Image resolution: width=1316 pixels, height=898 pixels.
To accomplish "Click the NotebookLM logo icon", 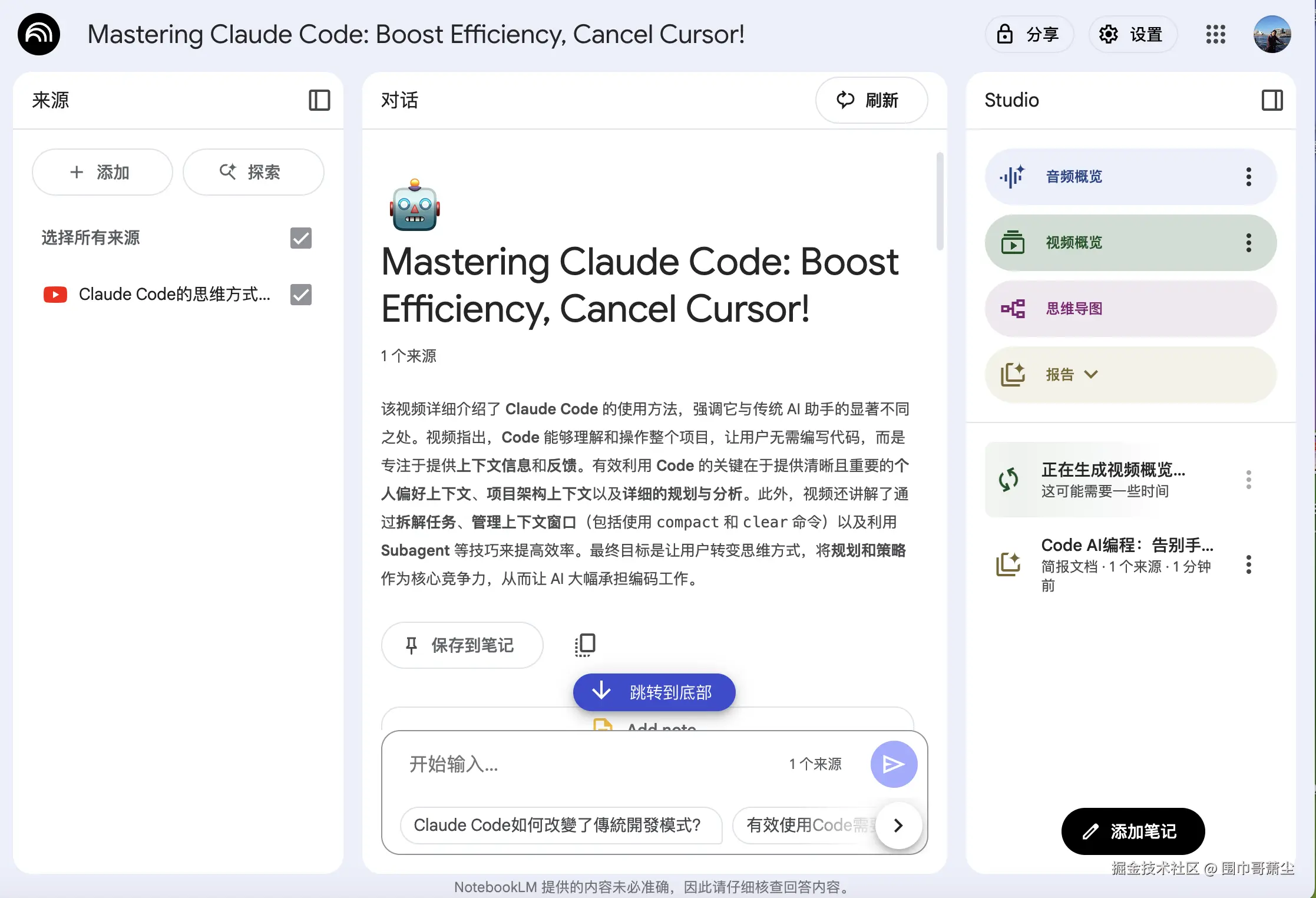I will [39, 34].
